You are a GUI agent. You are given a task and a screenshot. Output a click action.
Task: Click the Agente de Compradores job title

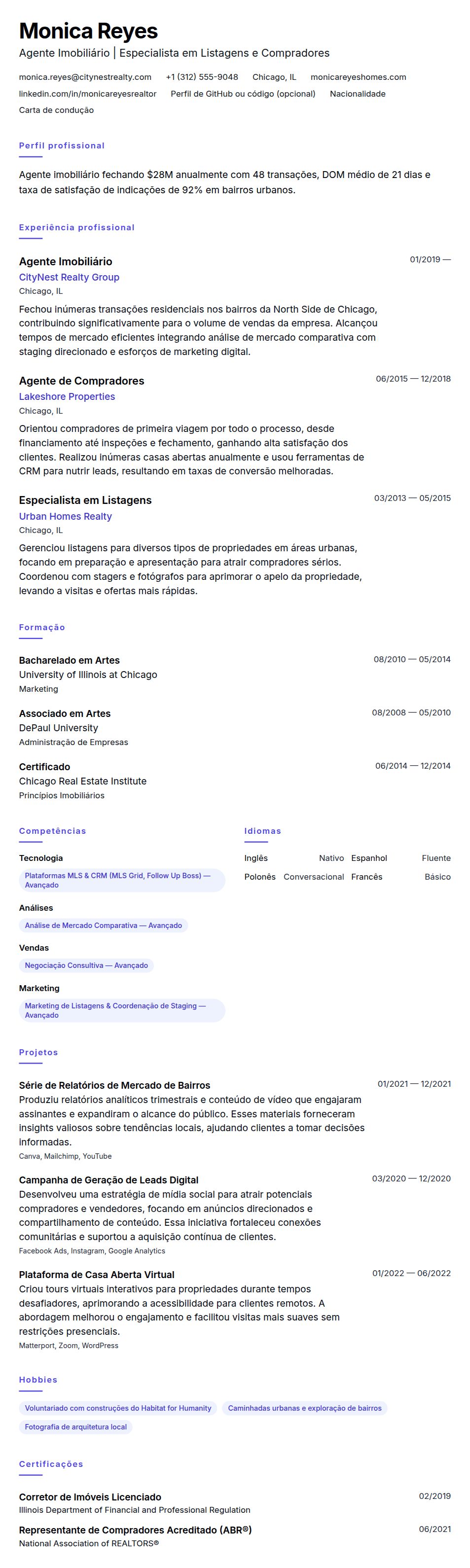[x=81, y=381]
